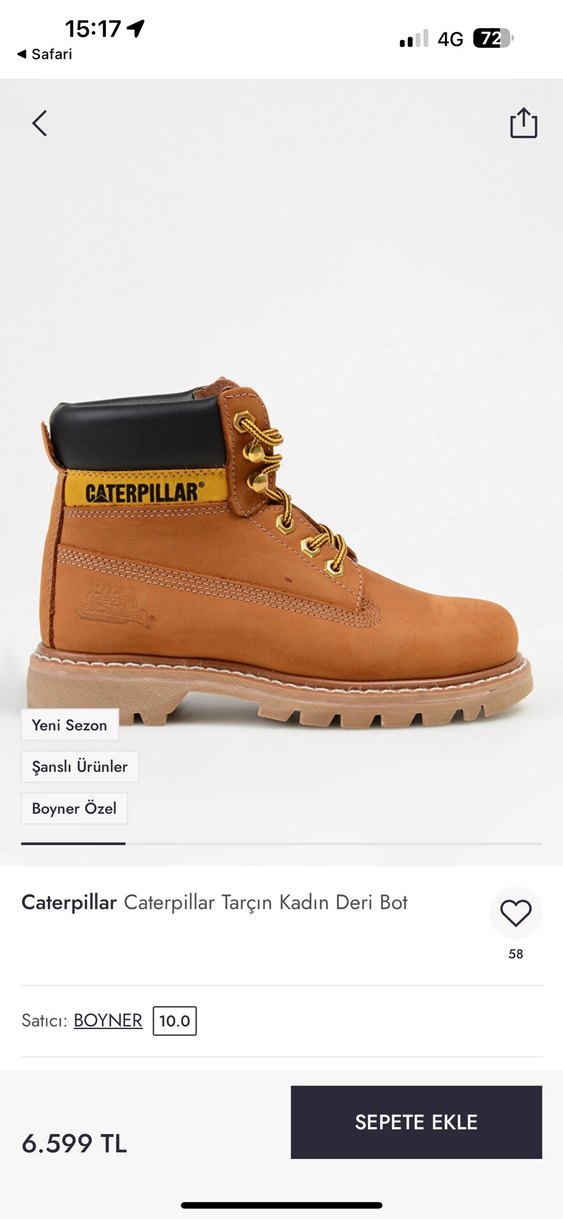Add the product to cart with SEPETE EKLE

tap(416, 1122)
